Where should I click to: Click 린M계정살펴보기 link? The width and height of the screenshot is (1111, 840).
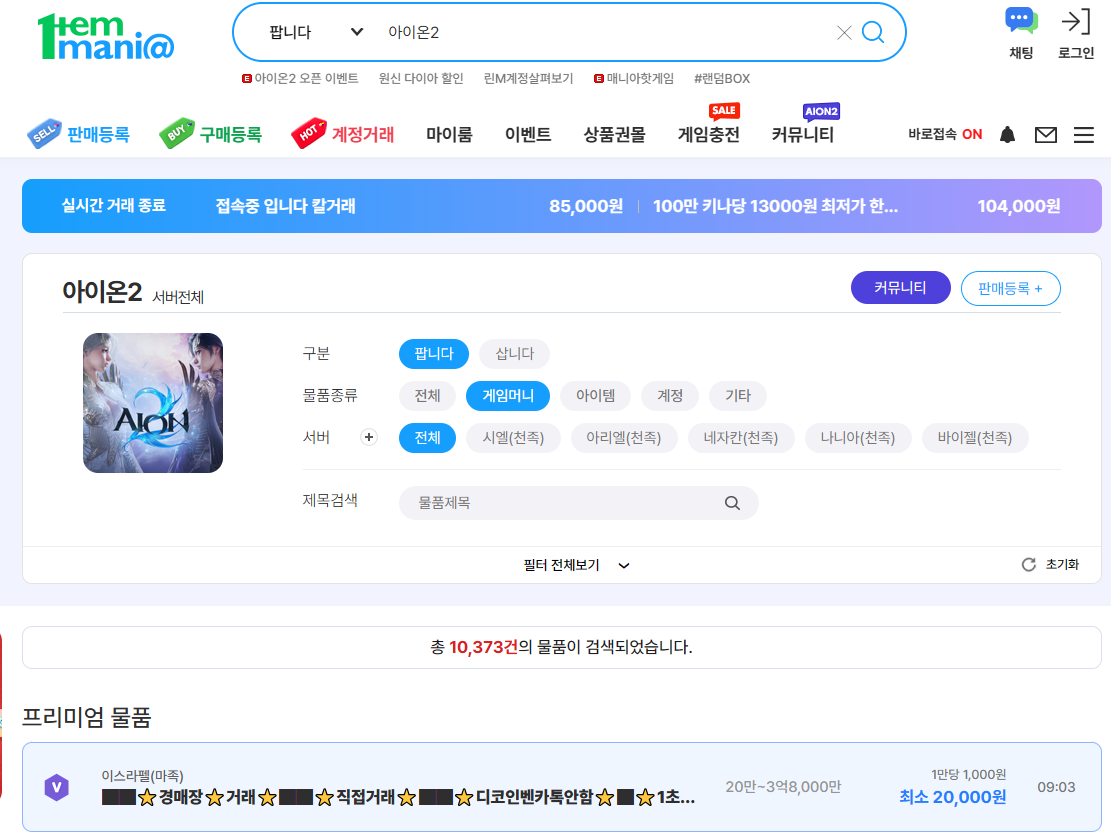pos(528,79)
